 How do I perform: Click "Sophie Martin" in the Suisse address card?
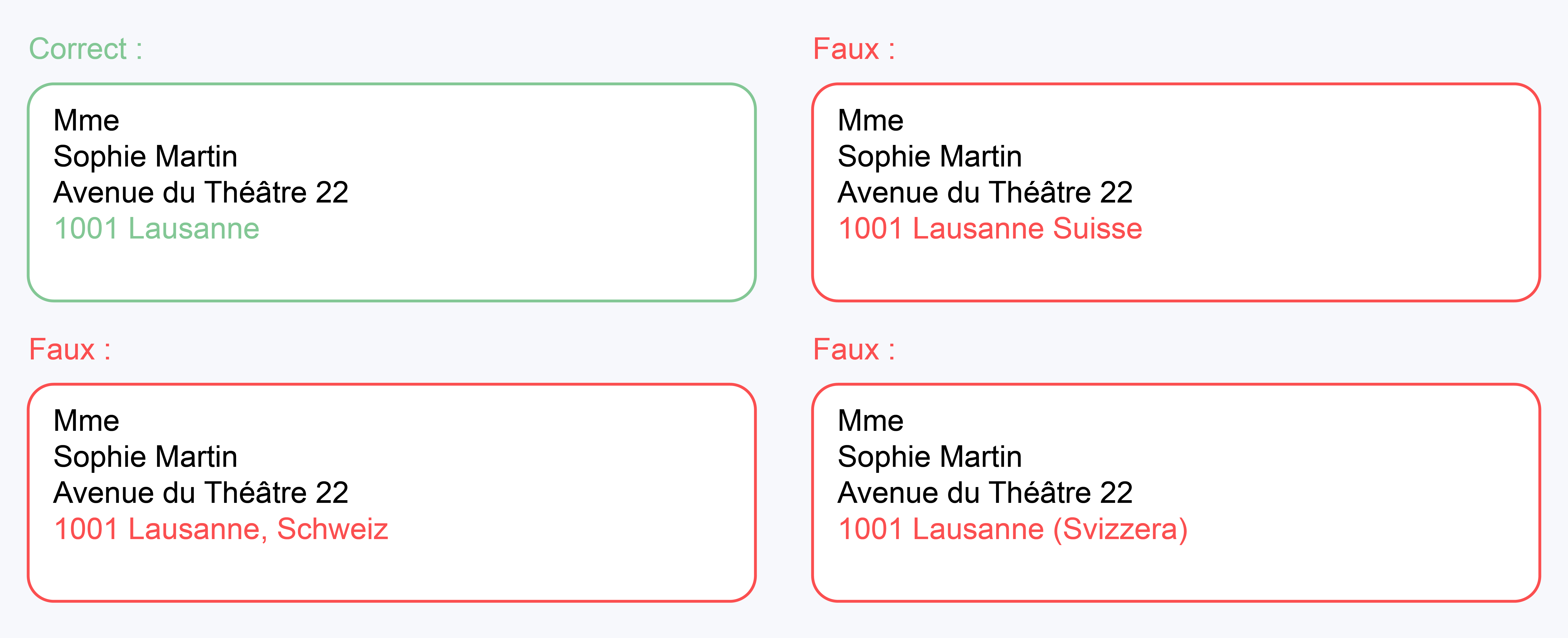coord(929,156)
